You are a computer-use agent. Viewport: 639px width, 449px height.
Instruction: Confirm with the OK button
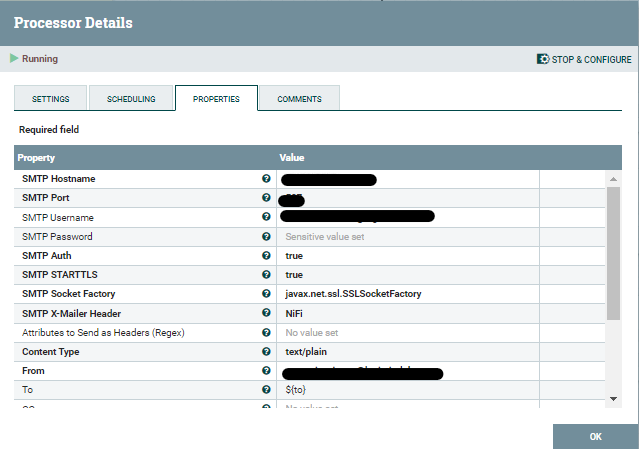(x=596, y=436)
